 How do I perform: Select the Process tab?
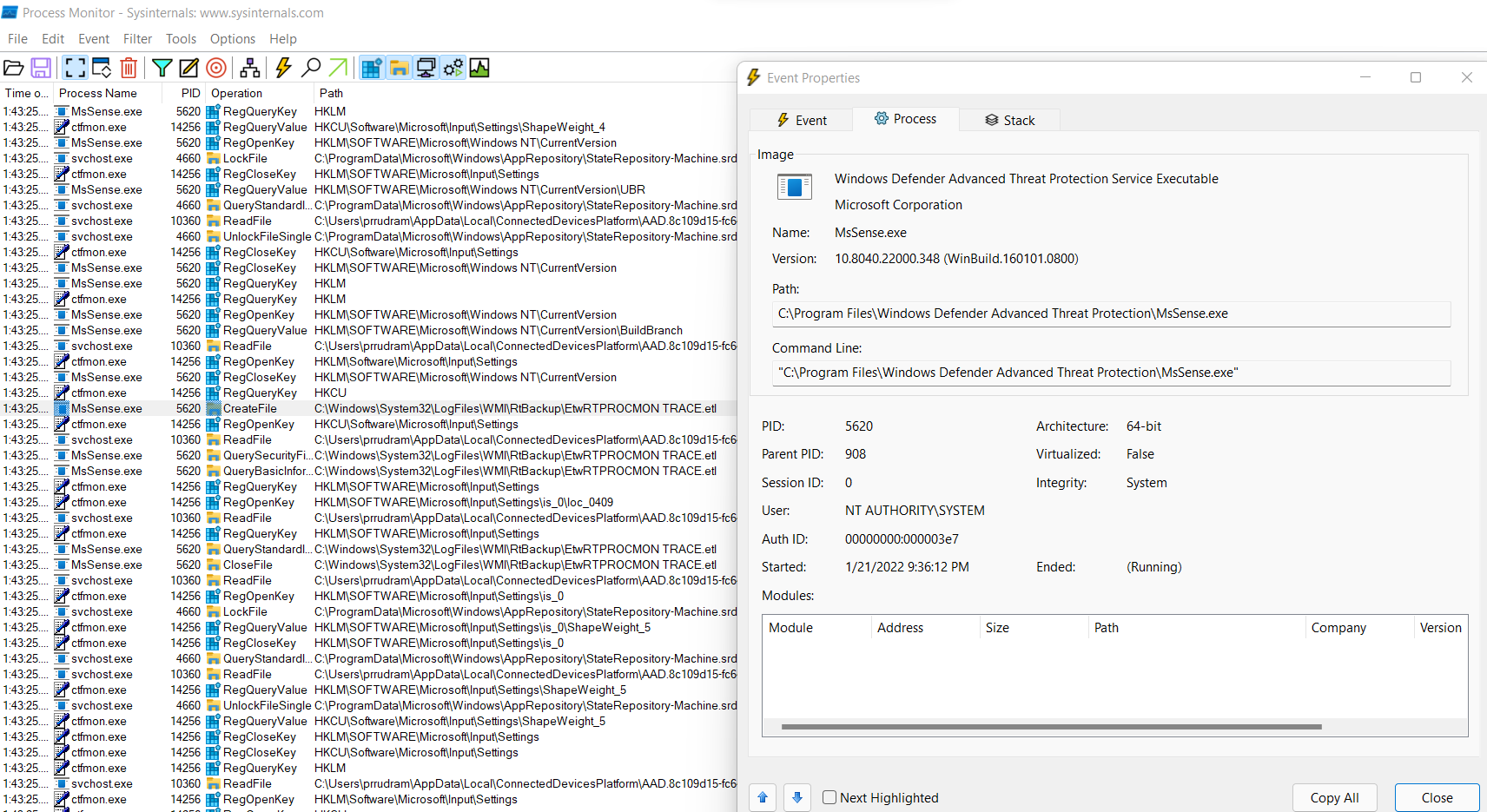pos(905,119)
